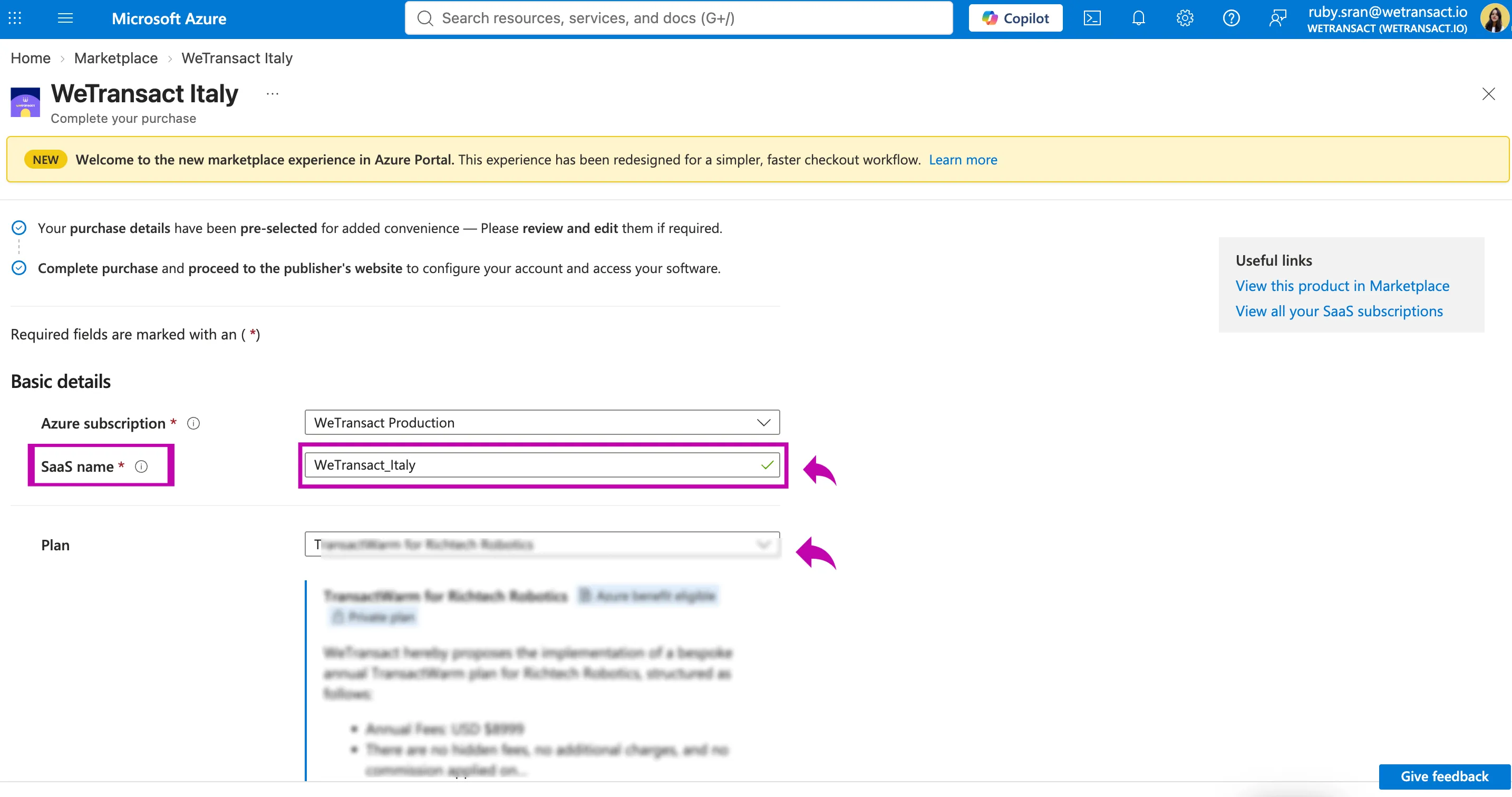This screenshot has height=797, width=1512.
Task: Click Microsoft Azure brand title
Action: click(x=169, y=19)
